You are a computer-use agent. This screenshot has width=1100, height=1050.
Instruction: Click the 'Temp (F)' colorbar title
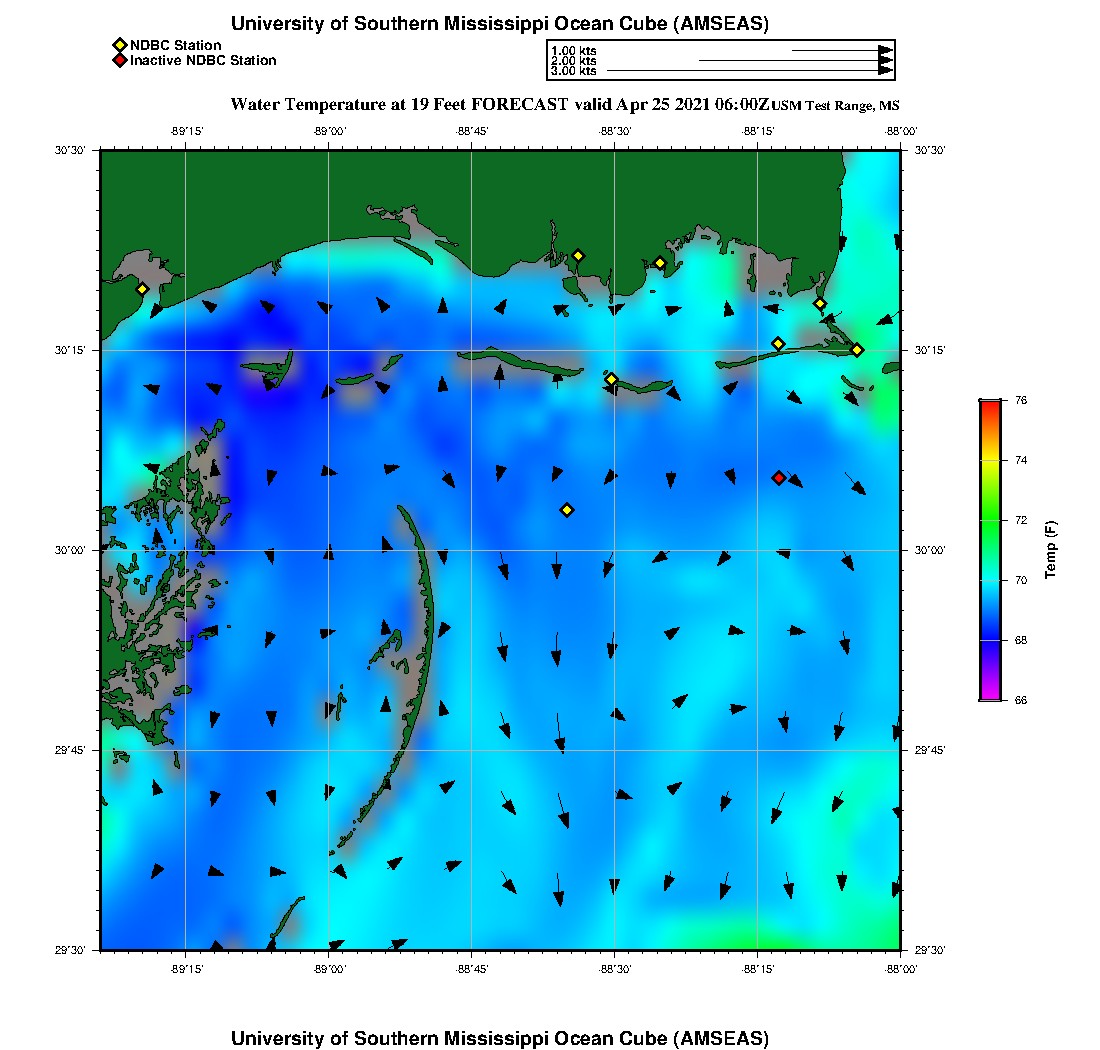1051,550
